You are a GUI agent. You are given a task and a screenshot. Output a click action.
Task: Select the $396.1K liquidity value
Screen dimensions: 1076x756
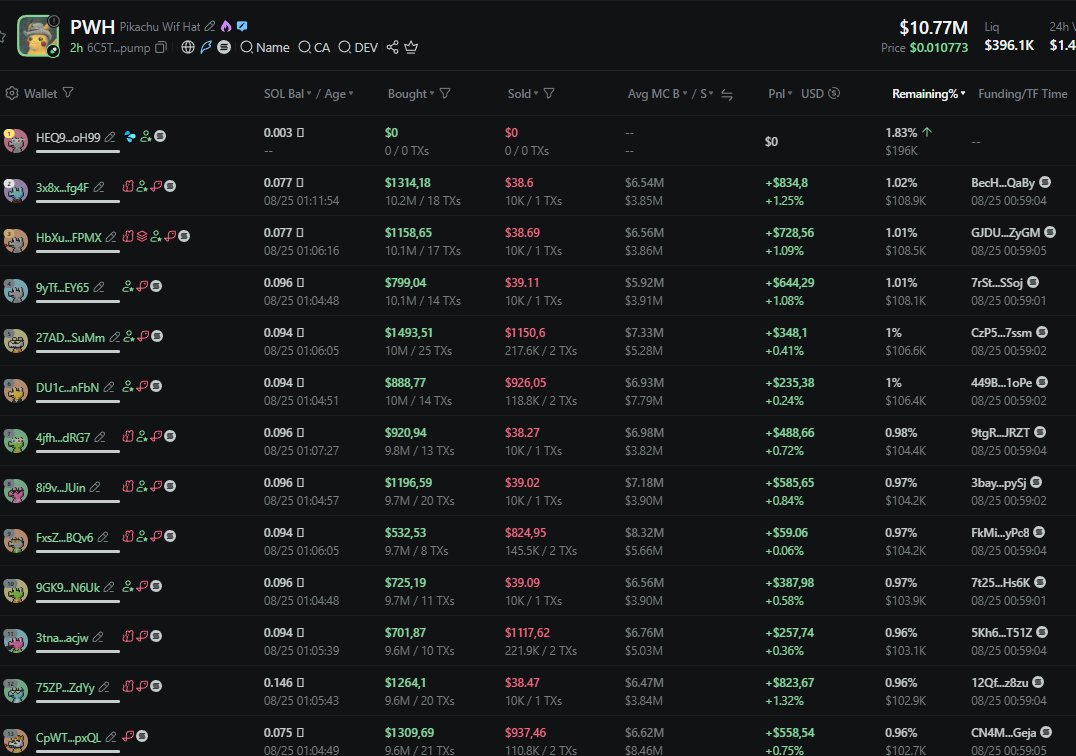1009,45
